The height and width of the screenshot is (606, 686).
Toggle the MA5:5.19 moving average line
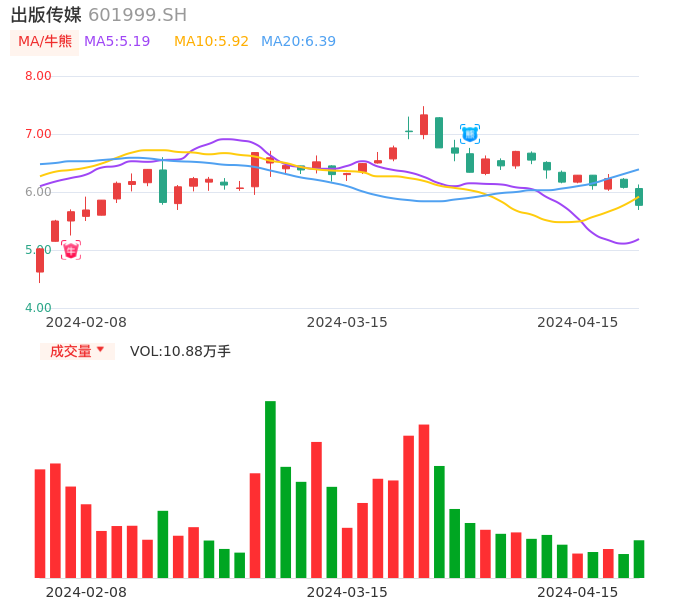click(x=117, y=42)
